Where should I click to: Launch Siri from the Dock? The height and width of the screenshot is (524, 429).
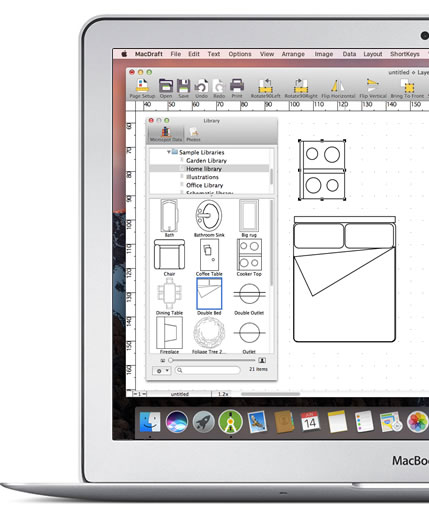click(177, 421)
